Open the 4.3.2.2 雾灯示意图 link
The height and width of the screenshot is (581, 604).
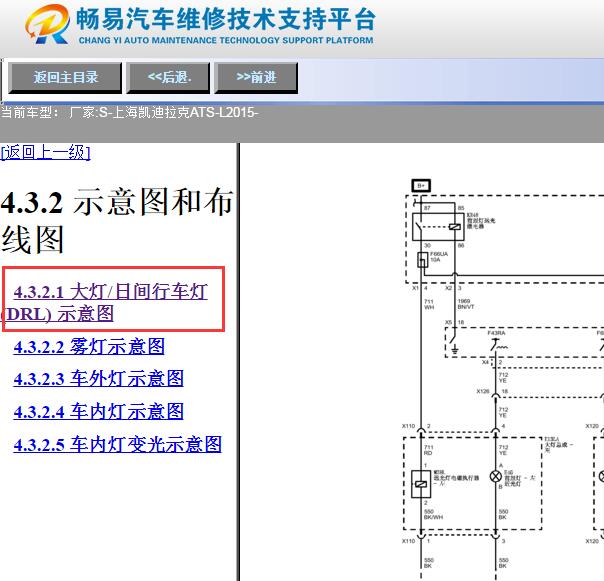[89, 346]
